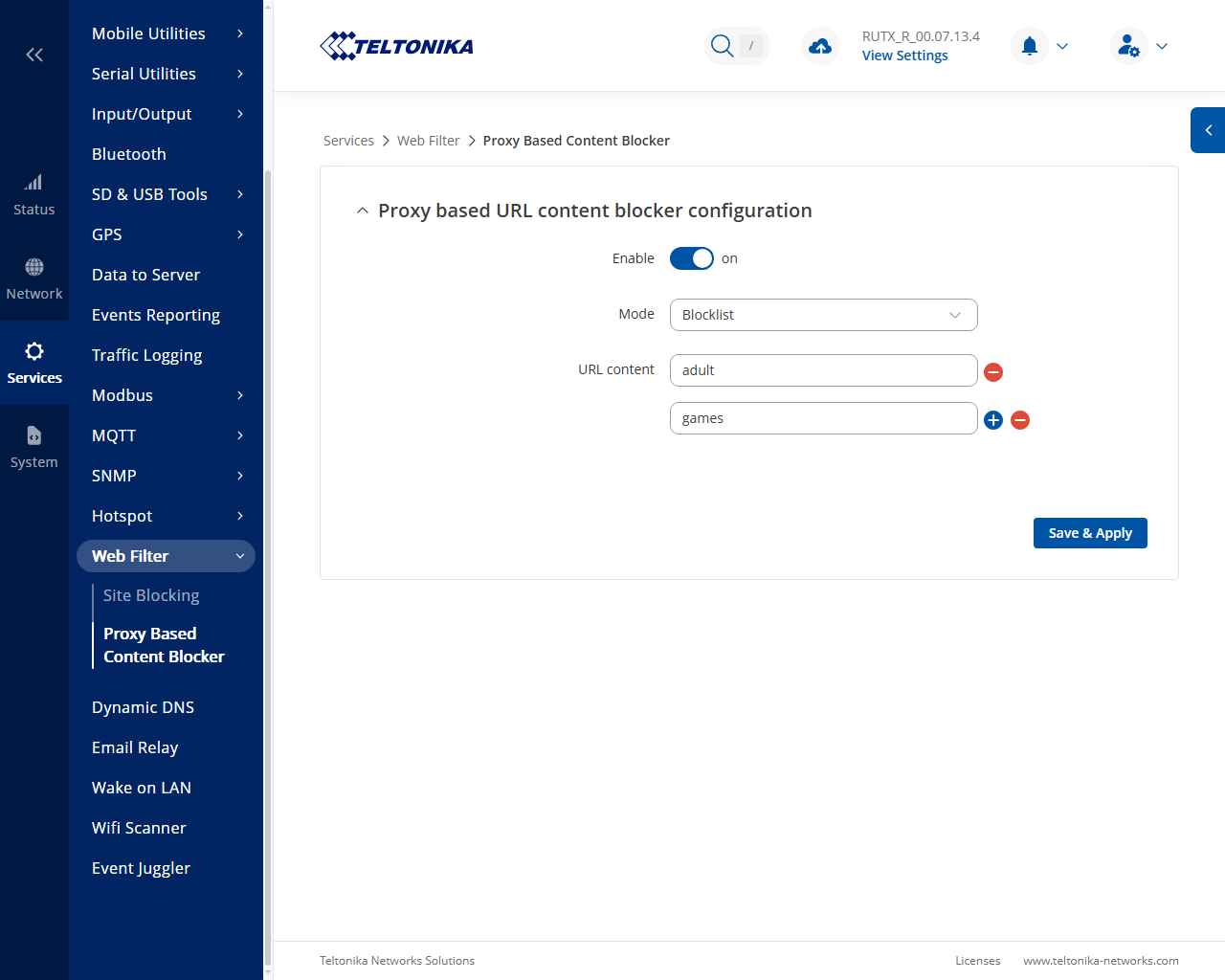
Task: Open Events Reporting menu item
Action: point(156,315)
